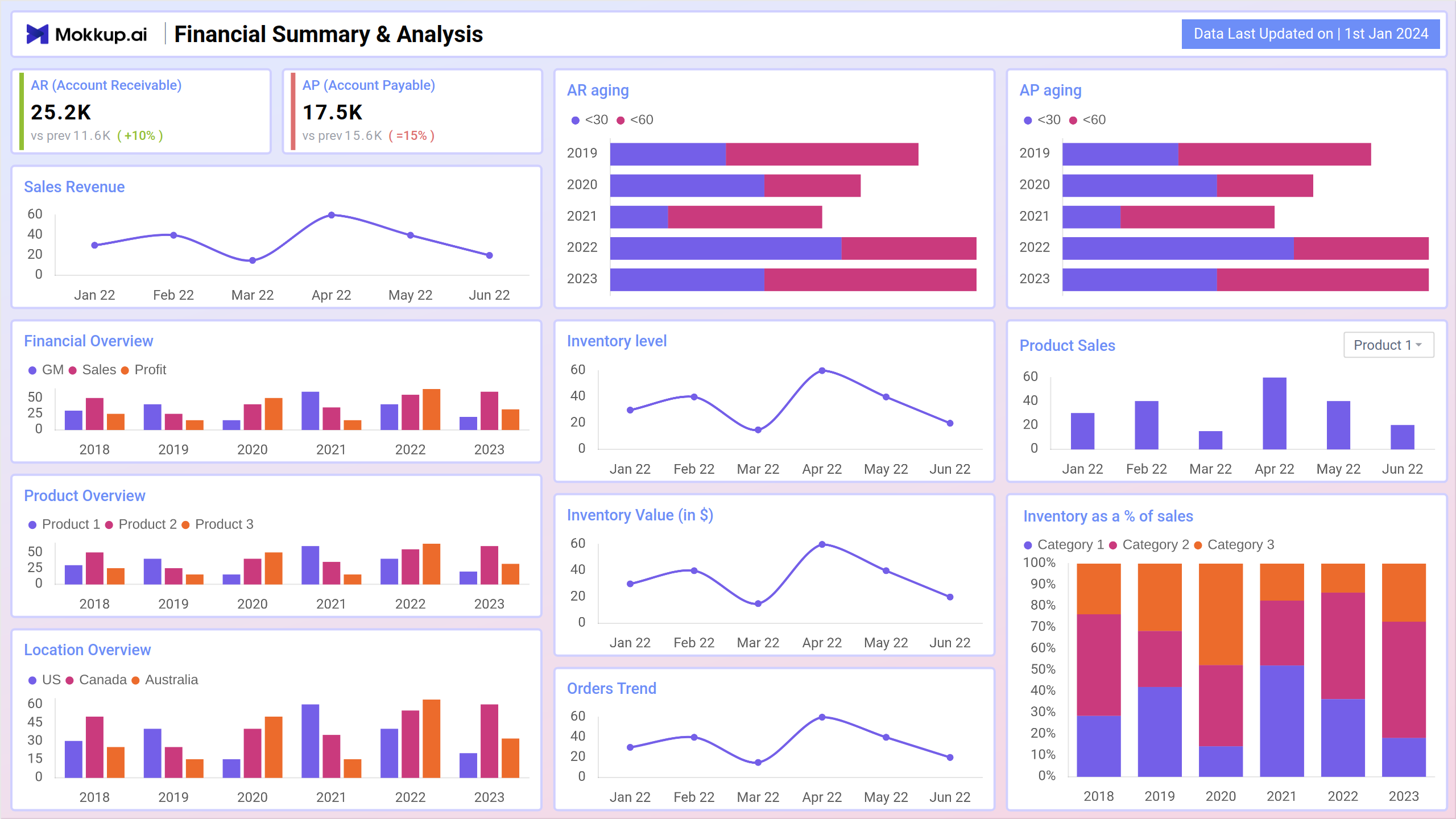Select the AR (Account Receivable) card

pyautogui.click(x=141, y=111)
